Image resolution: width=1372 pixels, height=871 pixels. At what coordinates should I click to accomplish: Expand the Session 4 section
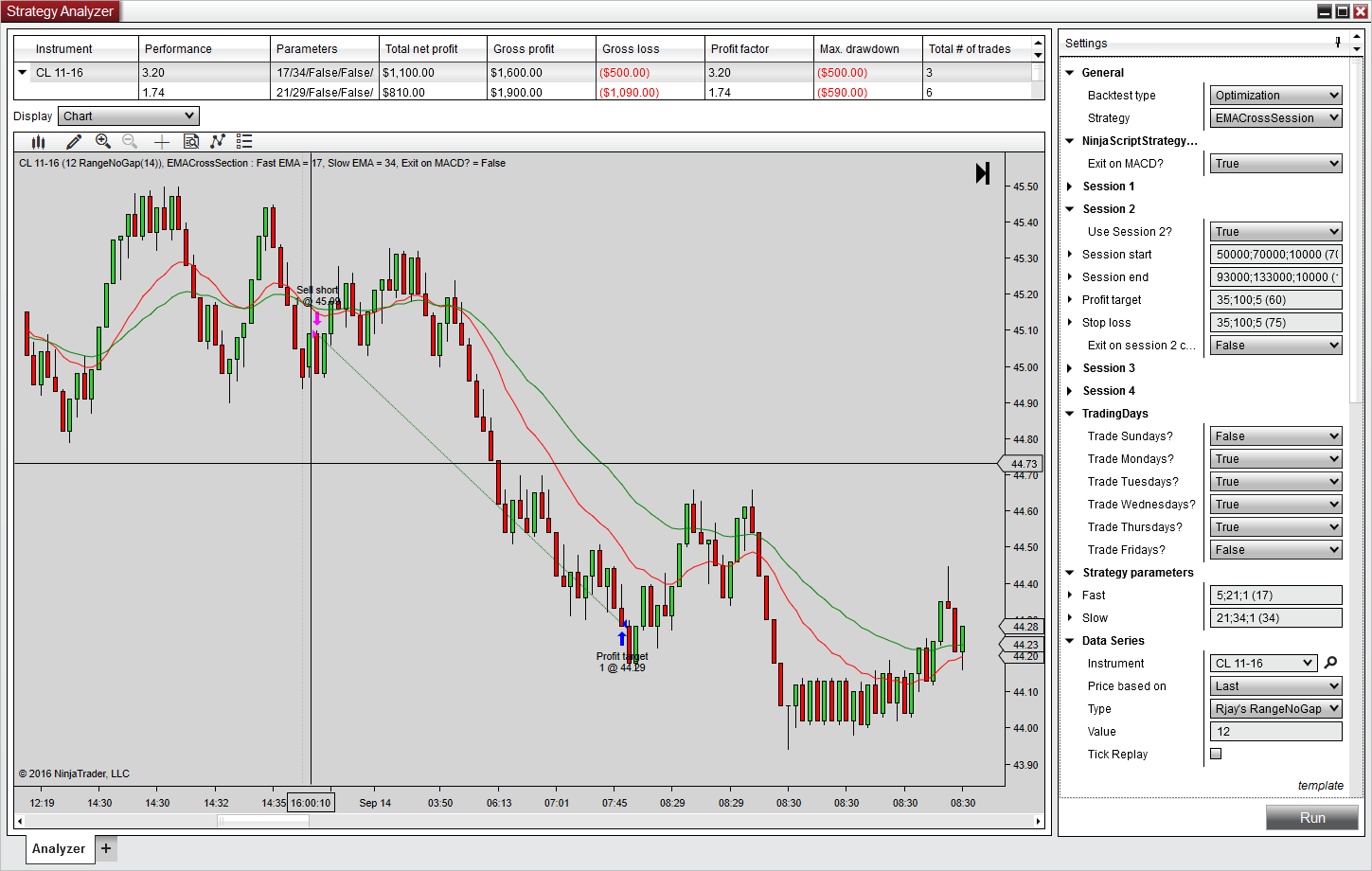(x=1070, y=391)
